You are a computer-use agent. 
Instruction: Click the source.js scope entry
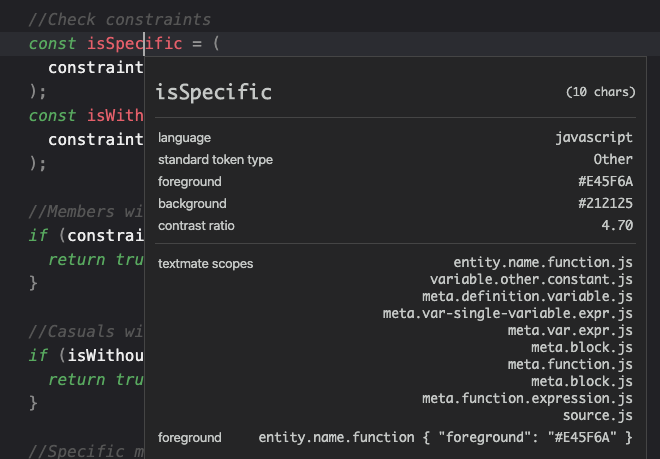point(598,416)
